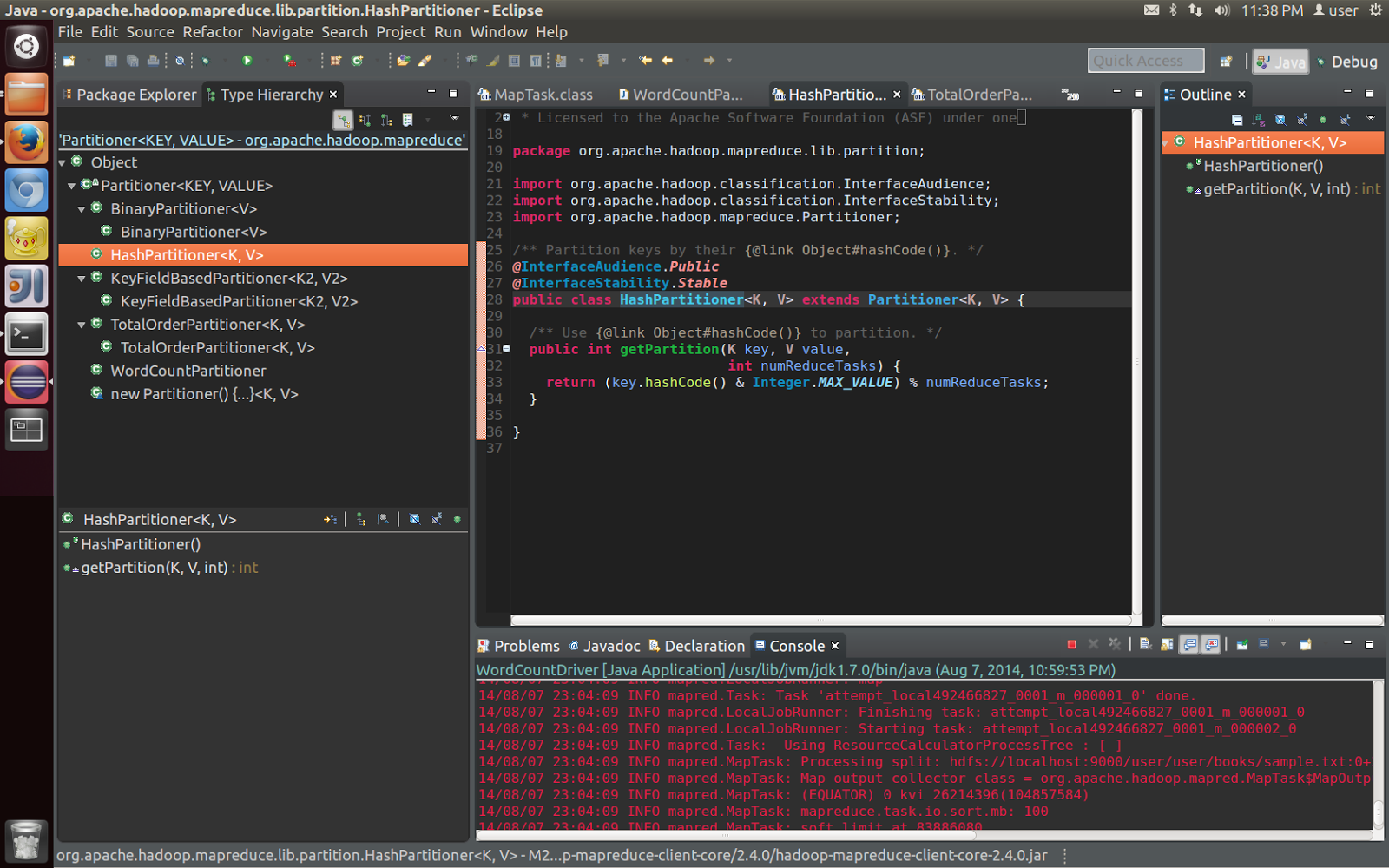Terminate the launch using red stop icon
This screenshot has width=1389, height=868.
click(x=1072, y=645)
